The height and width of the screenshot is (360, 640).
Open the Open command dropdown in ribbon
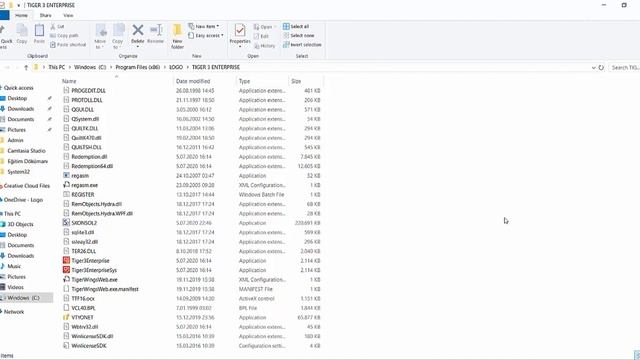coord(264,27)
